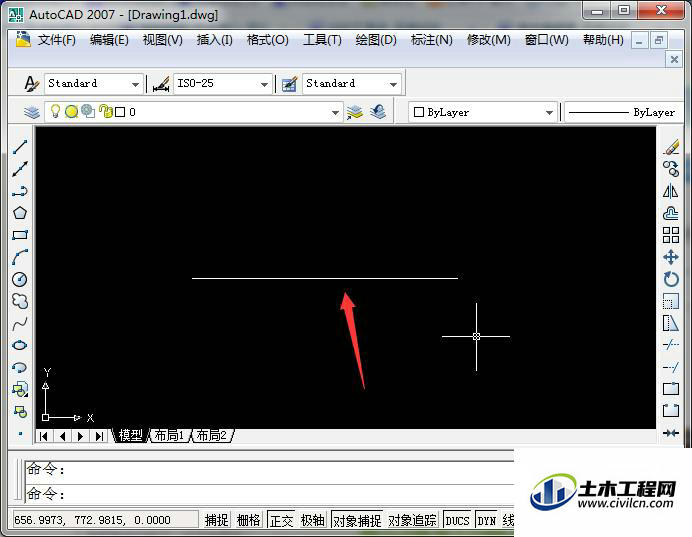This screenshot has width=692, height=537.
Task: Select the Mirror tool
Action: 671,191
